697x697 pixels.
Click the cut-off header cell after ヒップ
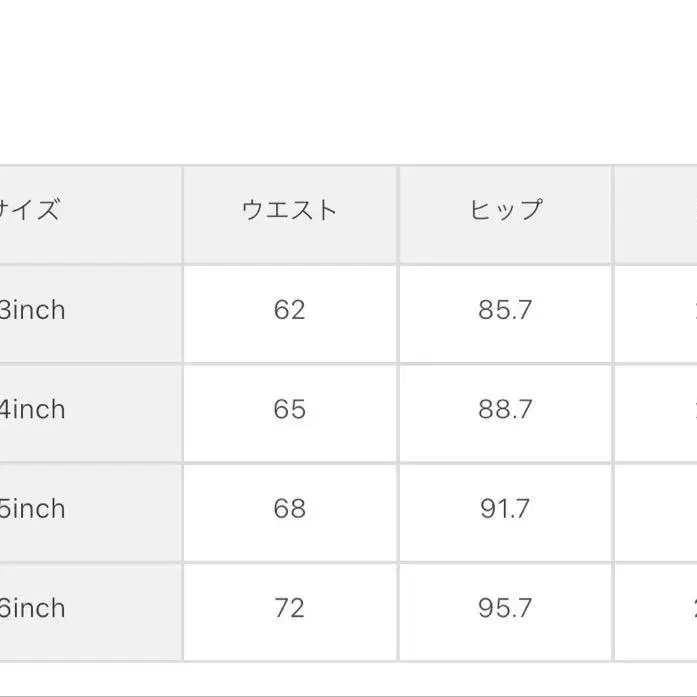click(658, 214)
